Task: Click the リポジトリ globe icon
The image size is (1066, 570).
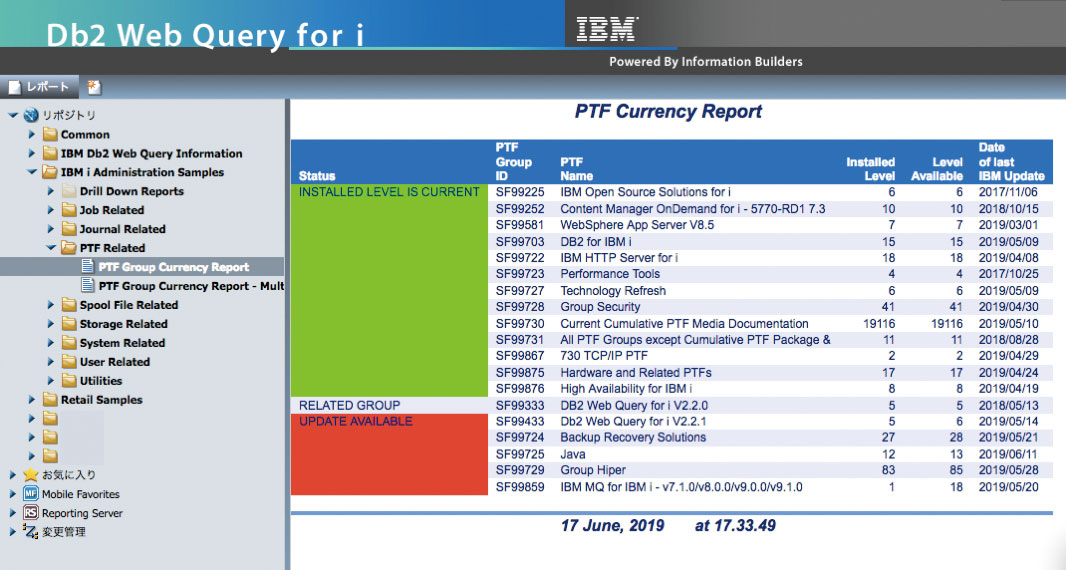Action: click(x=31, y=115)
